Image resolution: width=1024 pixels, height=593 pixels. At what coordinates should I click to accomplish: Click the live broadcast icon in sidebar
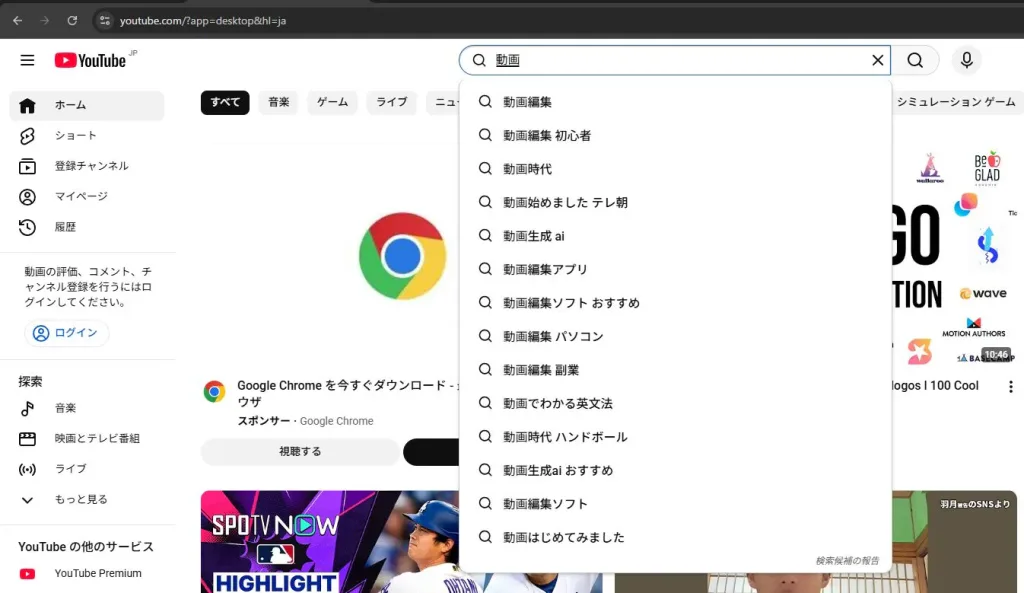point(27,470)
